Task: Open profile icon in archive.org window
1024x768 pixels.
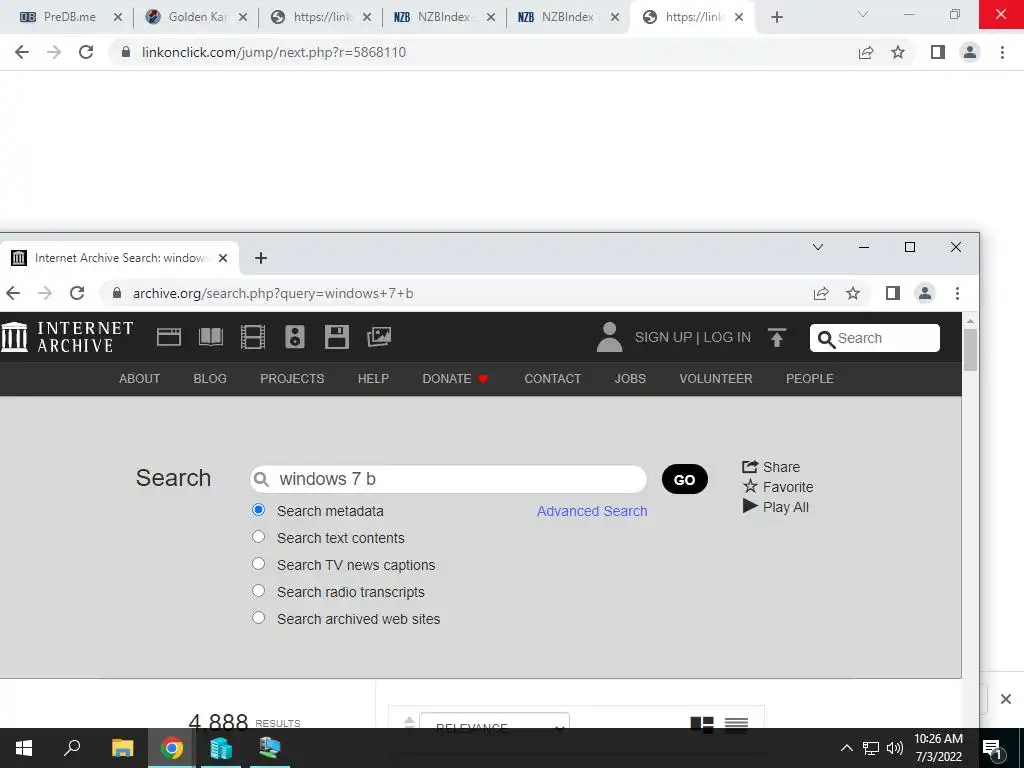Action: [x=925, y=293]
